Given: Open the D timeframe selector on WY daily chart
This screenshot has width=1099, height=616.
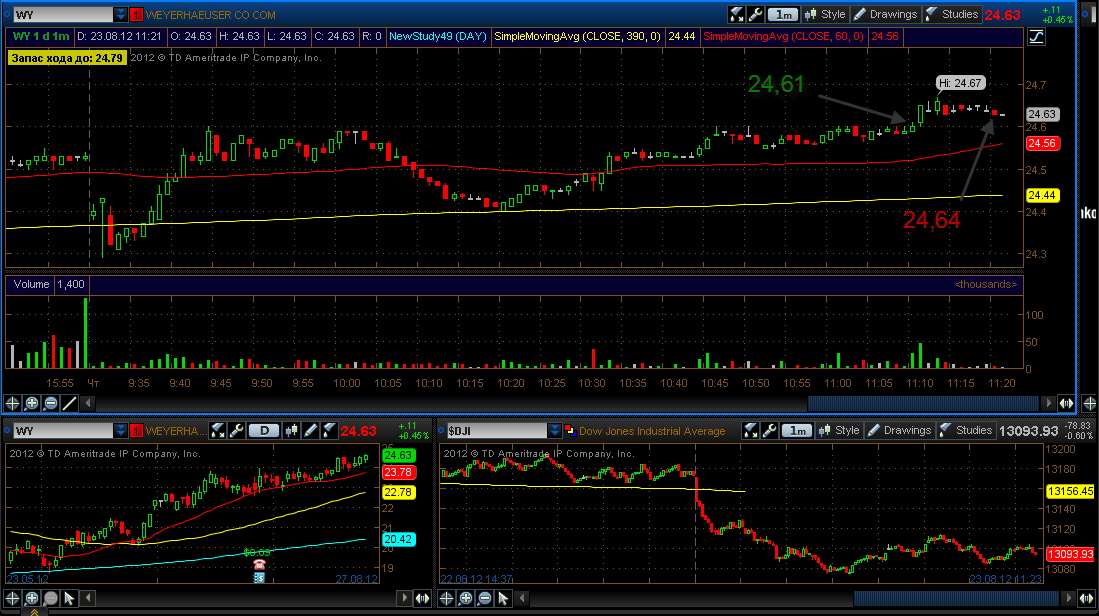Looking at the screenshot, I should click(264, 430).
